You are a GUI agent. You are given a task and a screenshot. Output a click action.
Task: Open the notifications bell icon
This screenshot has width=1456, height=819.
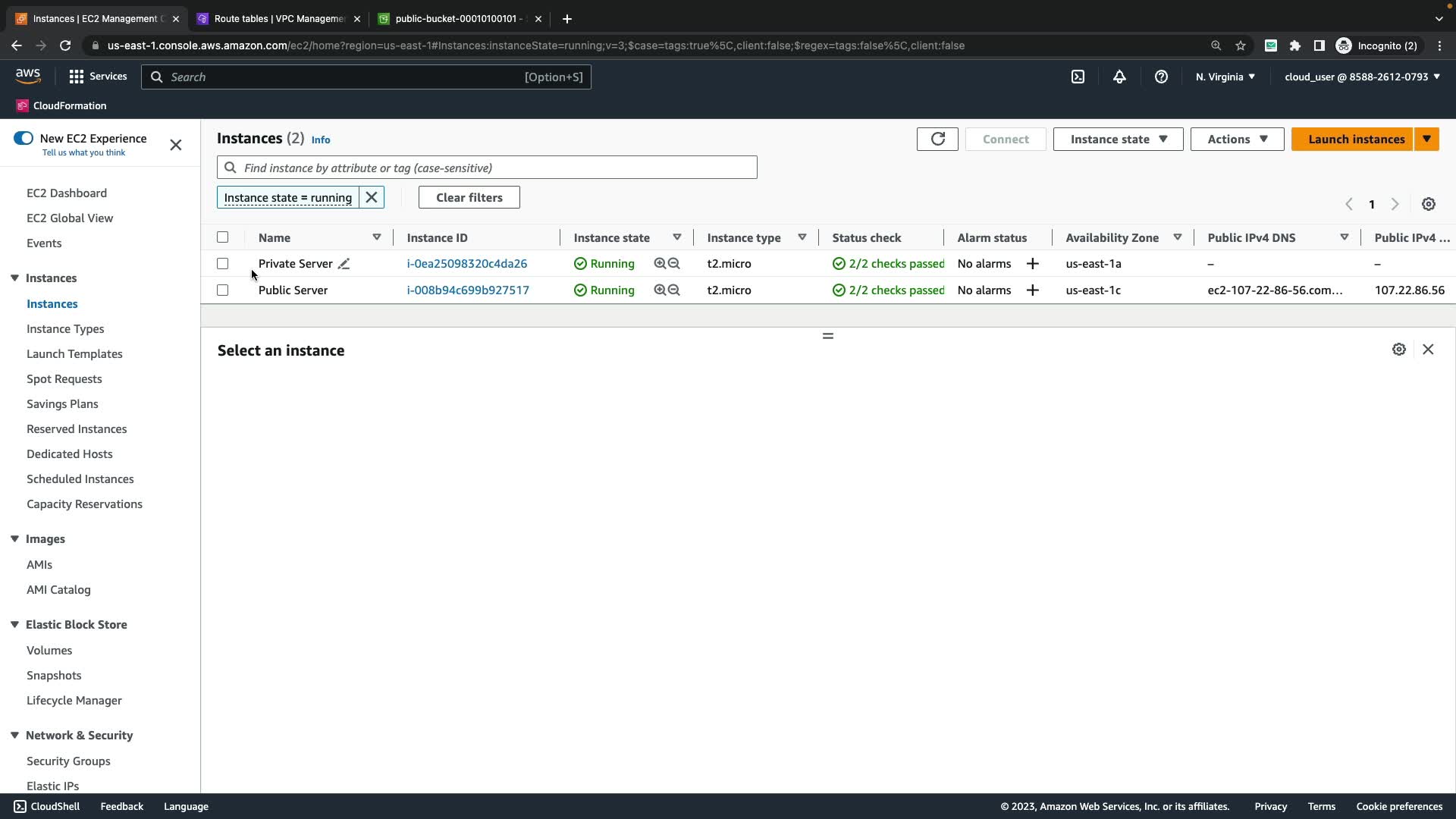(x=1119, y=77)
